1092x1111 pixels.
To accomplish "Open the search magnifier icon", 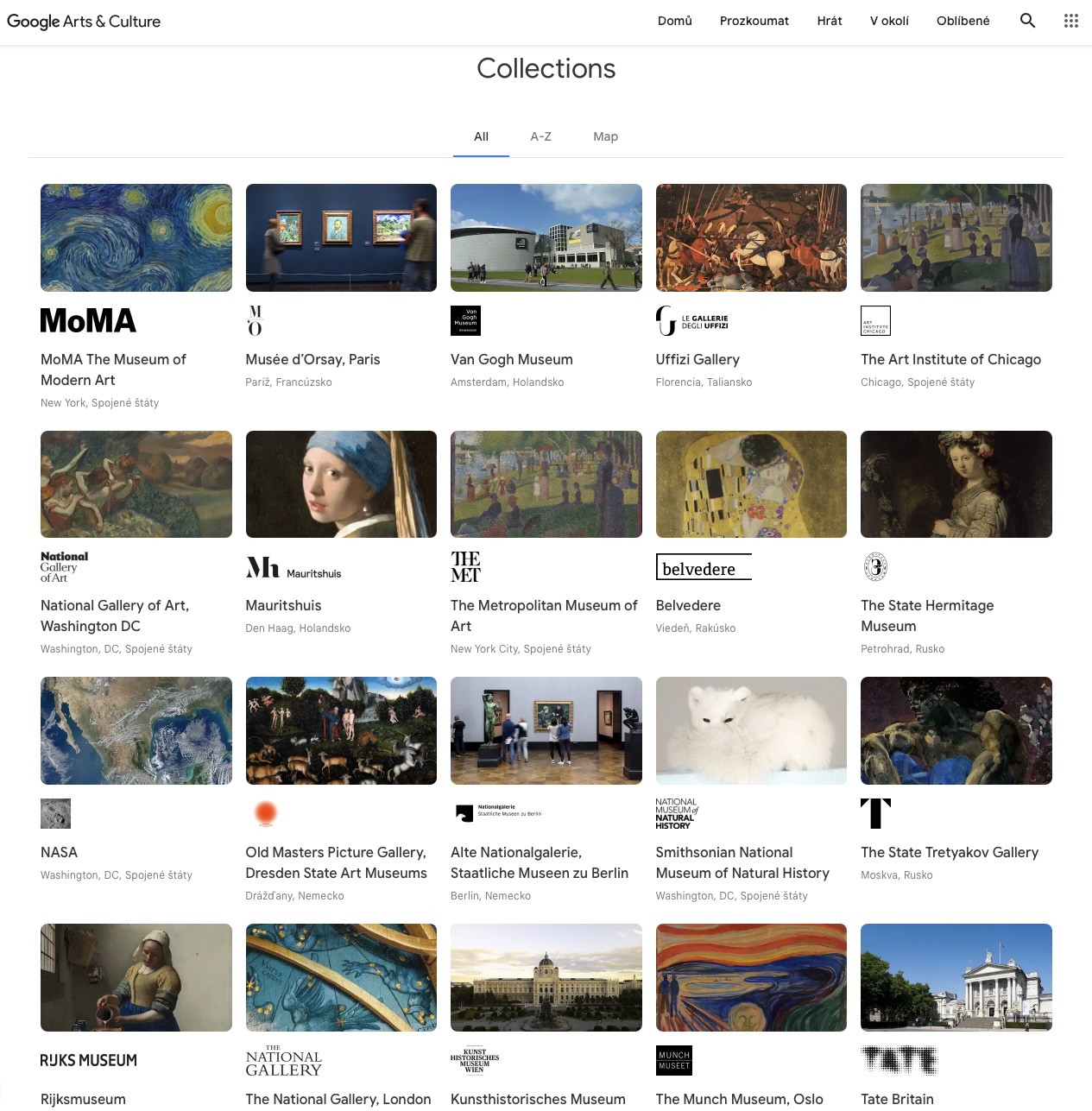I will click(1027, 21).
